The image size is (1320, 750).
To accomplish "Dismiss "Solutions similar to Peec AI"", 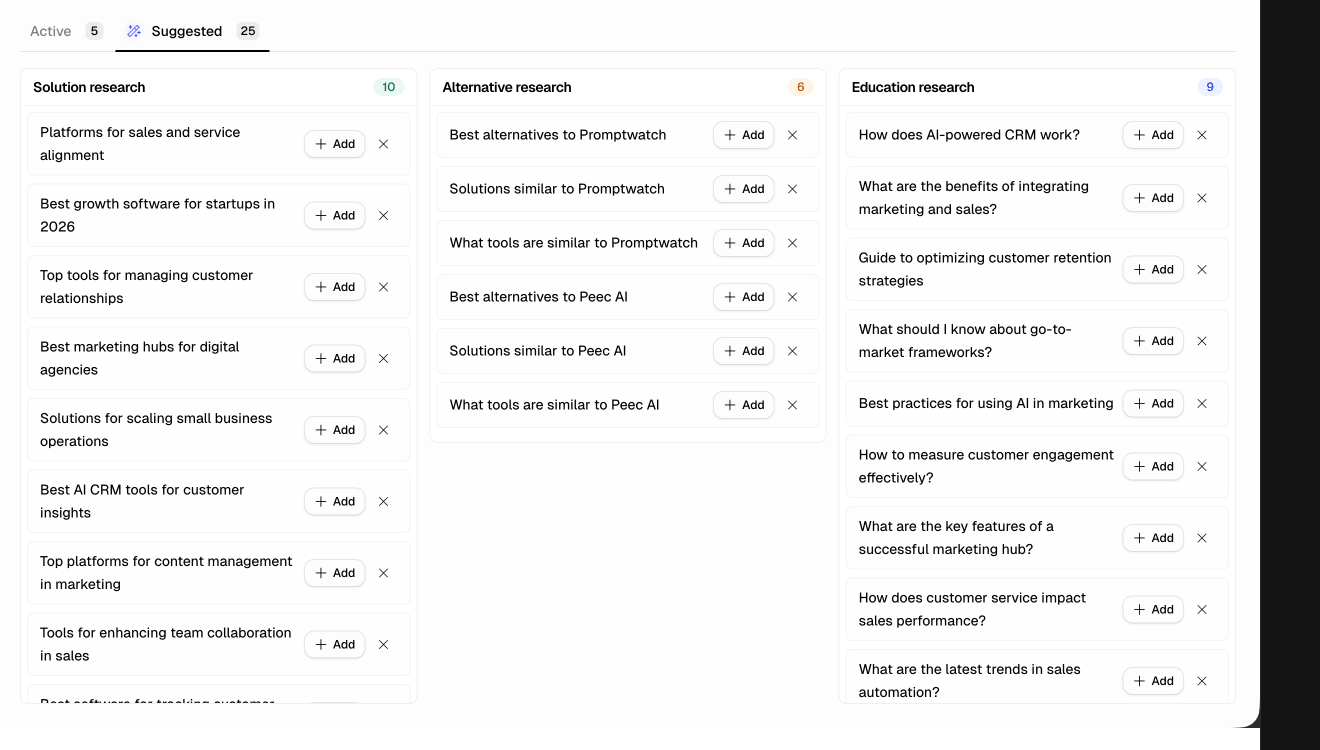I will pos(792,350).
